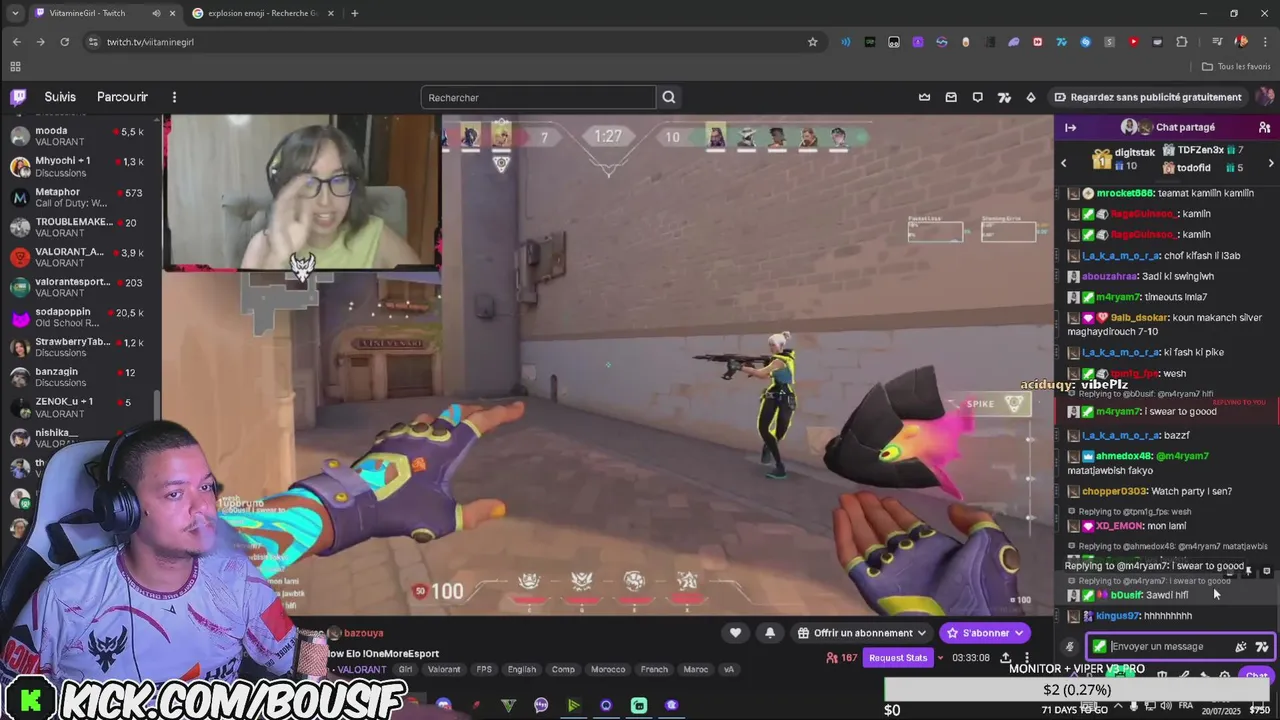
Task: Expand the Request Stats arrow
Action: (941, 658)
